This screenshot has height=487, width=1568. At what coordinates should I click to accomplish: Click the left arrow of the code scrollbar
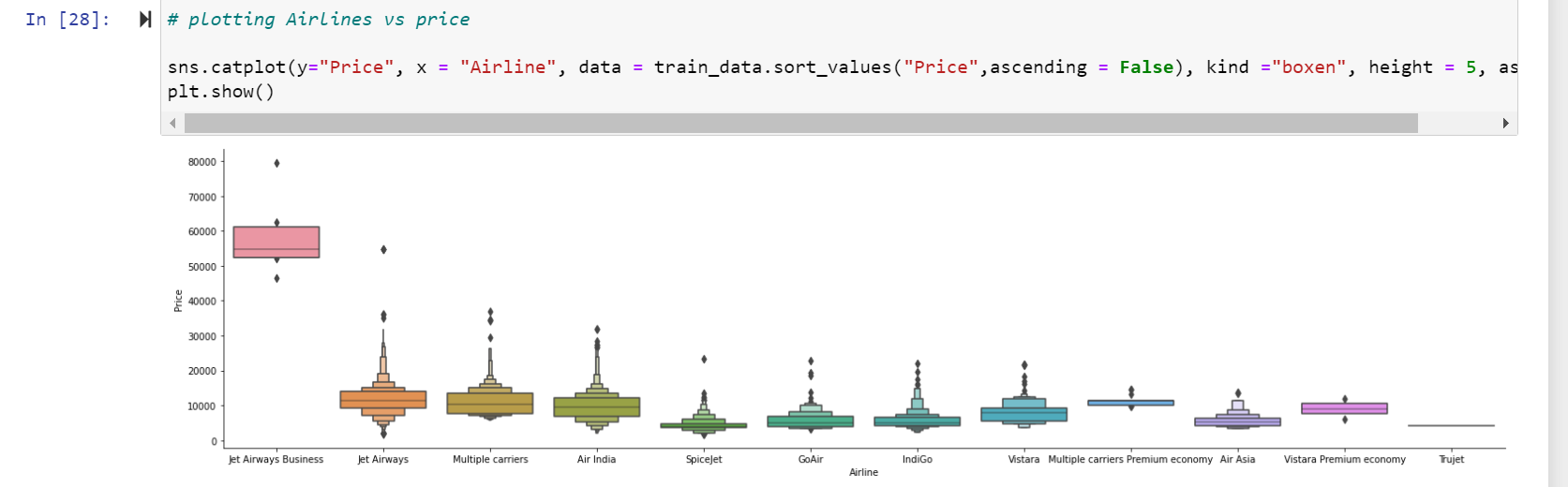172,124
